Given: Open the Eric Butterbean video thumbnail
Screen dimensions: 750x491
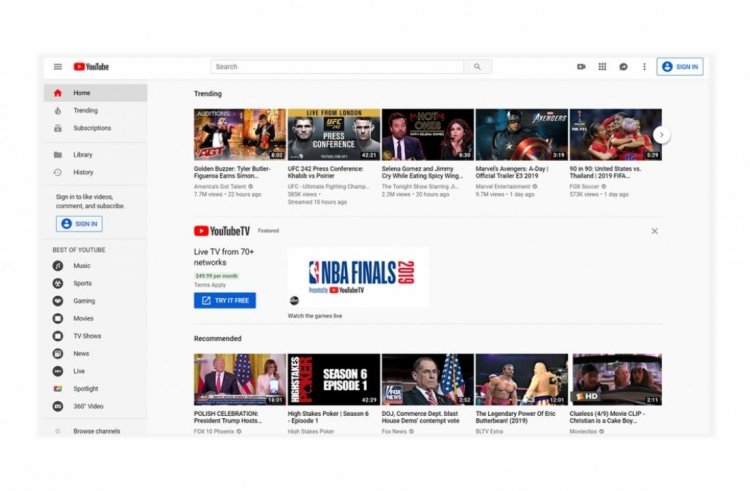Looking at the screenshot, I should 522,379.
